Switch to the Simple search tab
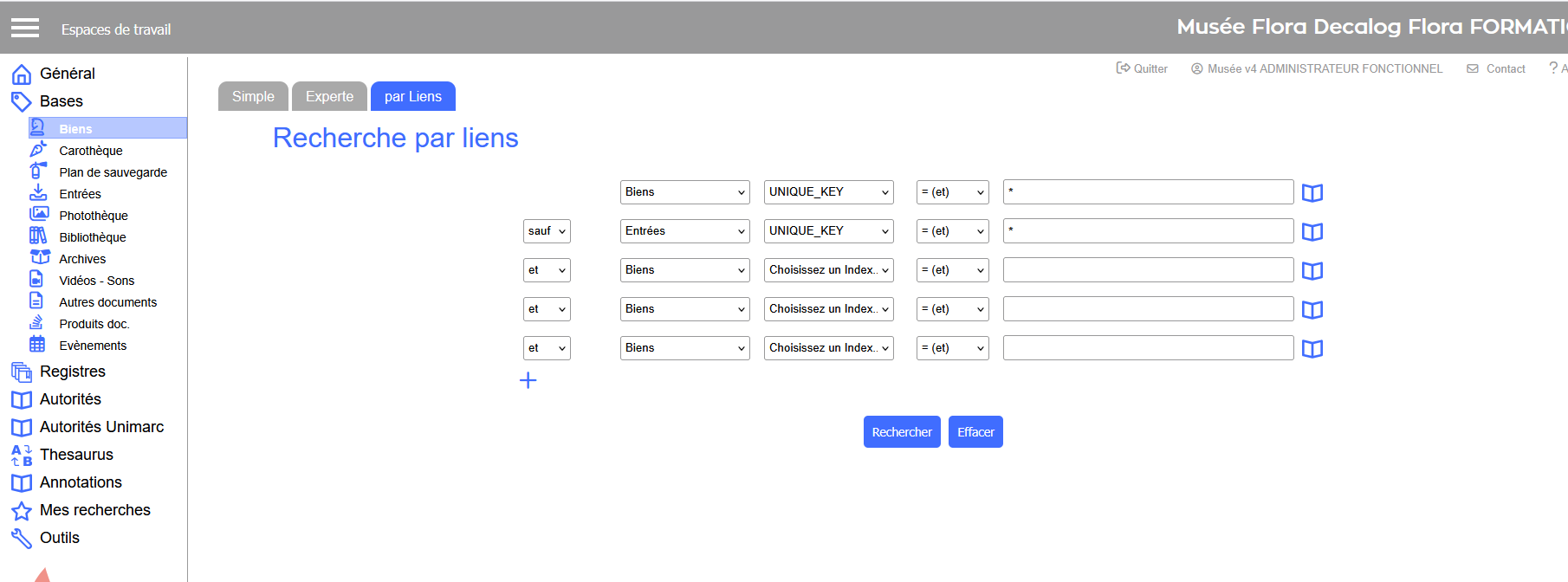Screen dimensions: 1568x582 point(253,96)
